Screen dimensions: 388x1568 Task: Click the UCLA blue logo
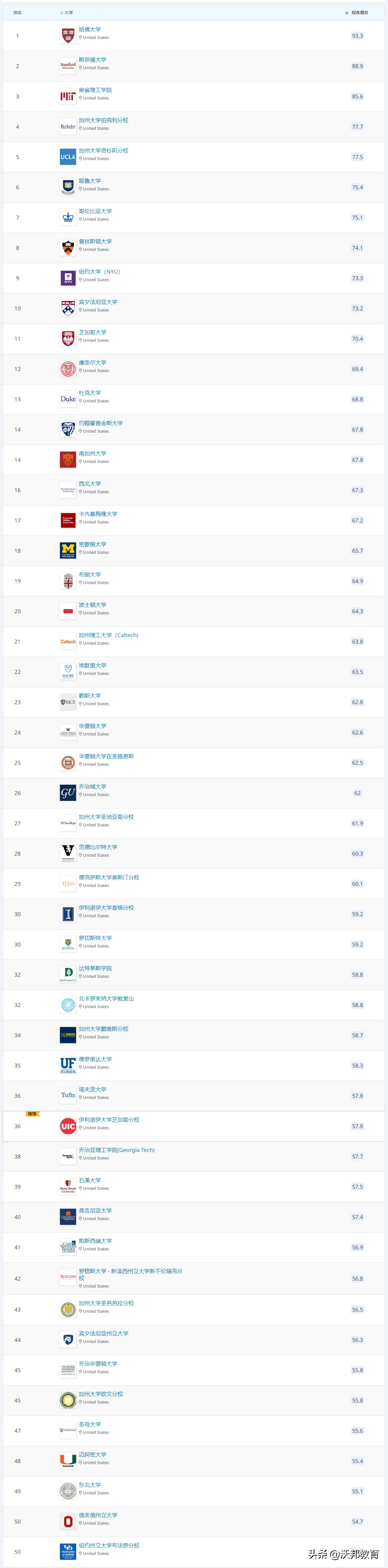point(68,157)
